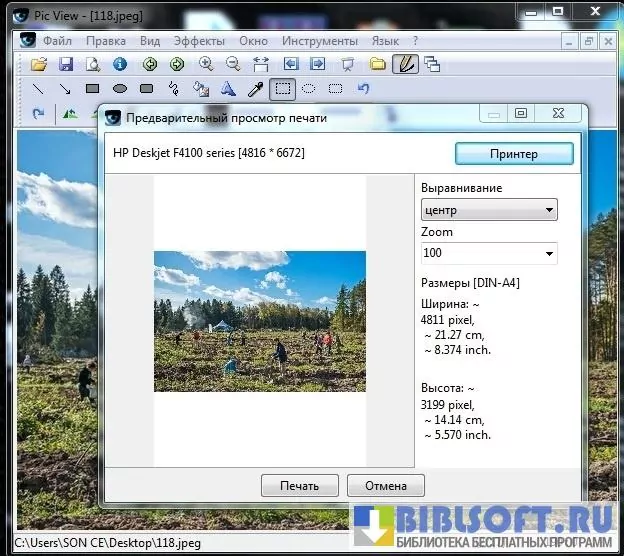Click the print preview image thumbnail
The width and height of the screenshot is (624, 556).
259,321
